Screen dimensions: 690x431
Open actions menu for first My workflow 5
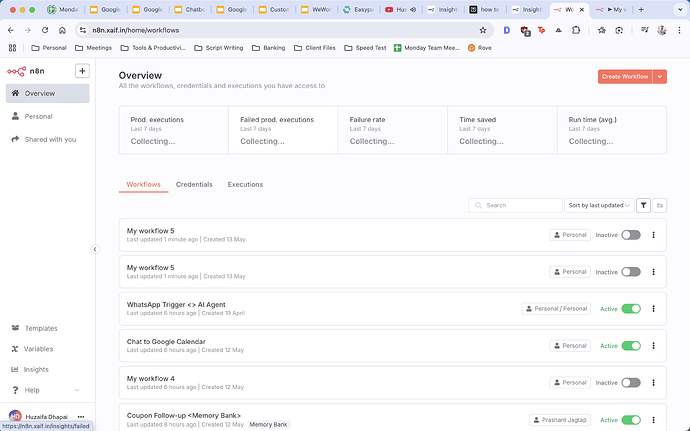653,235
